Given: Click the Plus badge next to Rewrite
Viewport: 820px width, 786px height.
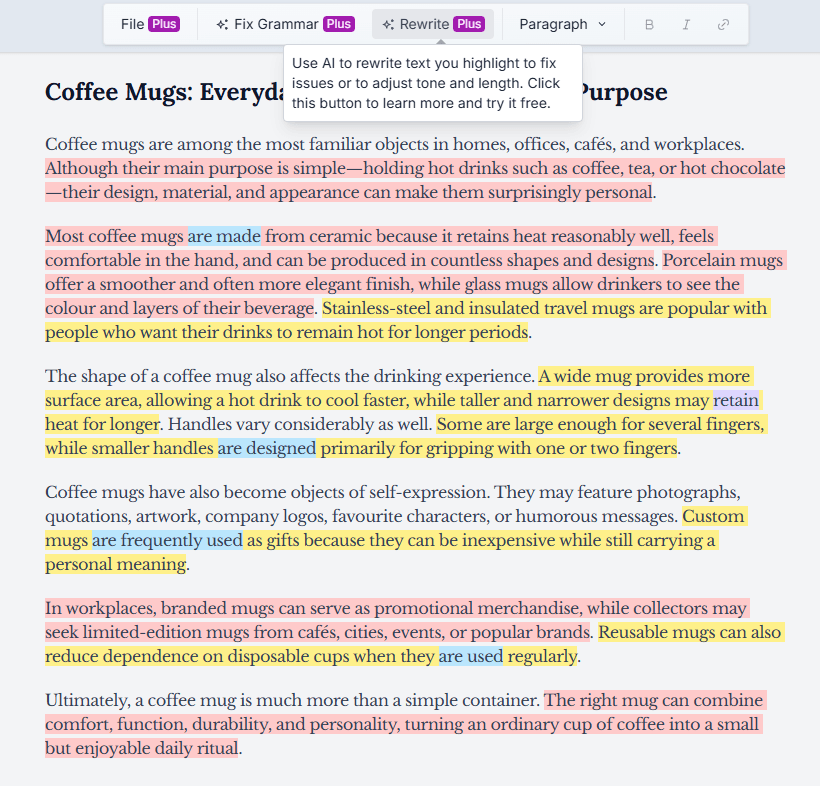Looking at the screenshot, I should pyautogui.click(x=469, y=24).
